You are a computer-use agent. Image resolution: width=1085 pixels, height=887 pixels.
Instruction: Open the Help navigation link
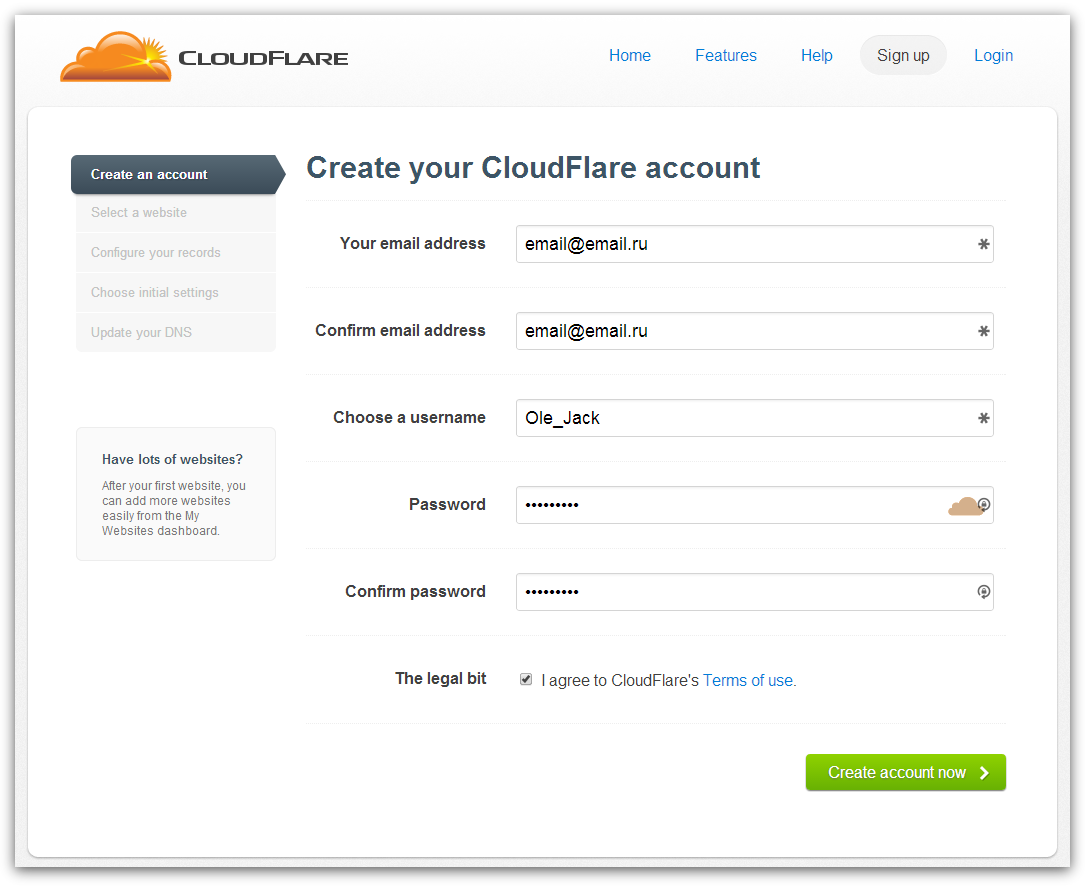click(817, 55)
